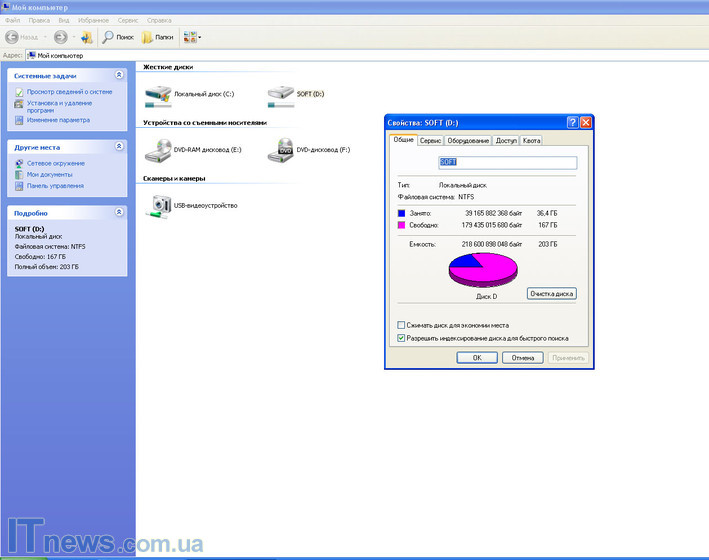709x560 pixels.
Task: Click the SOFT volume label text field
Action: point(508,162)
